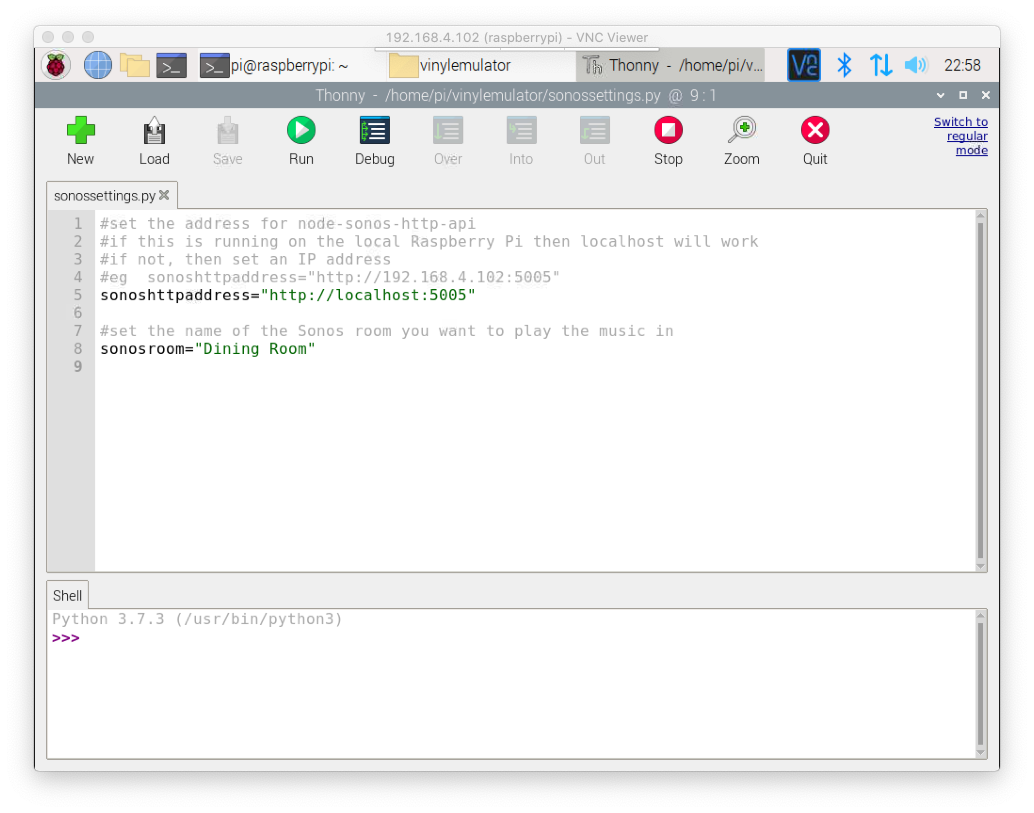Click line number 9 in the gutter

tap(78, 366)
